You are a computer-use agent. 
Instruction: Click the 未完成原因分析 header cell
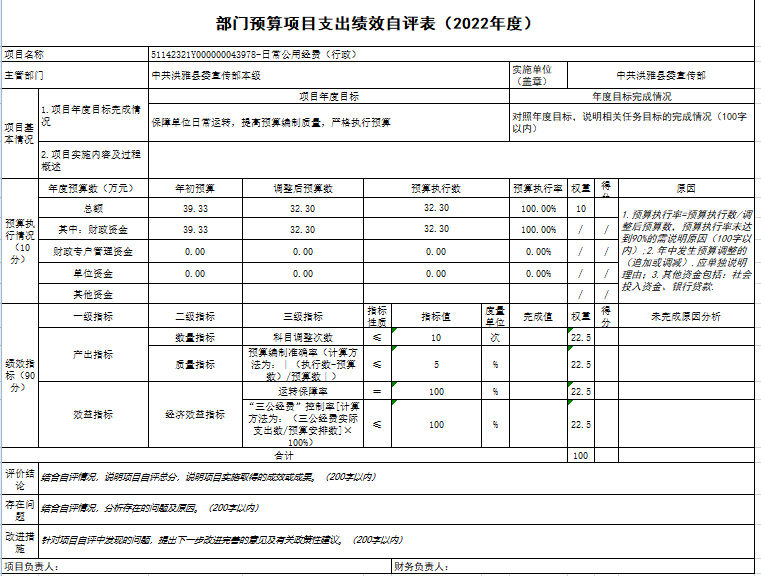[x=686, y=316]
